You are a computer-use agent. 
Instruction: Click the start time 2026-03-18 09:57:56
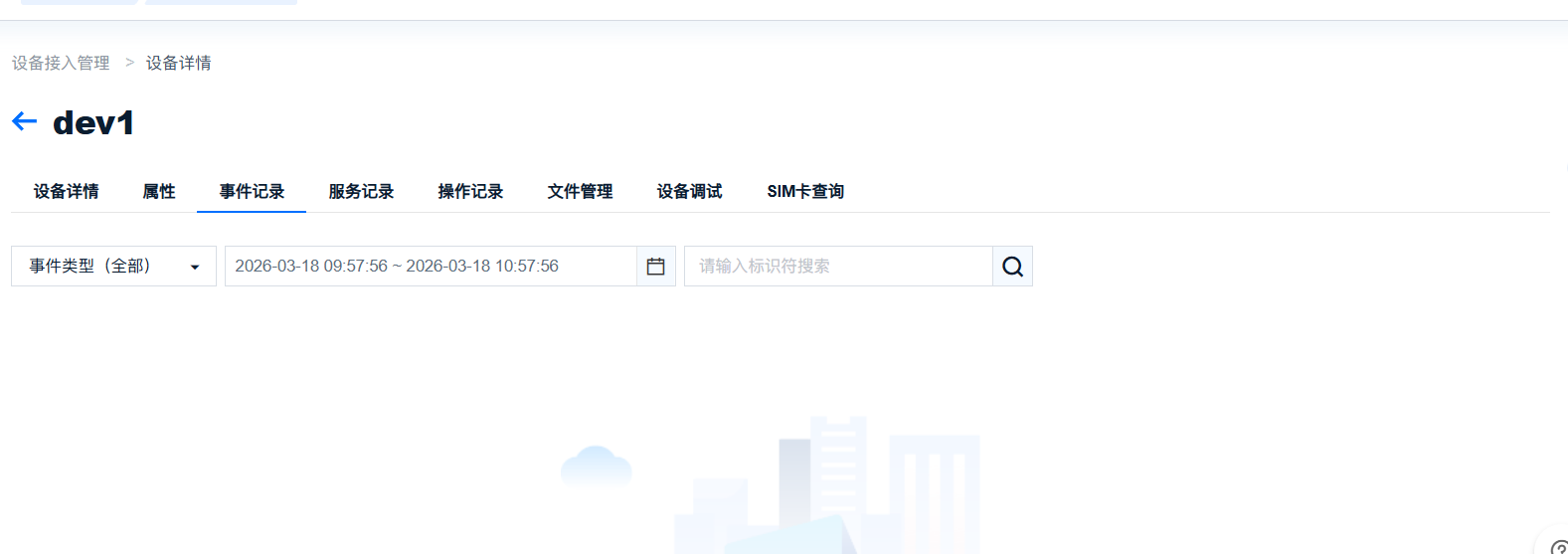[310, 267]
